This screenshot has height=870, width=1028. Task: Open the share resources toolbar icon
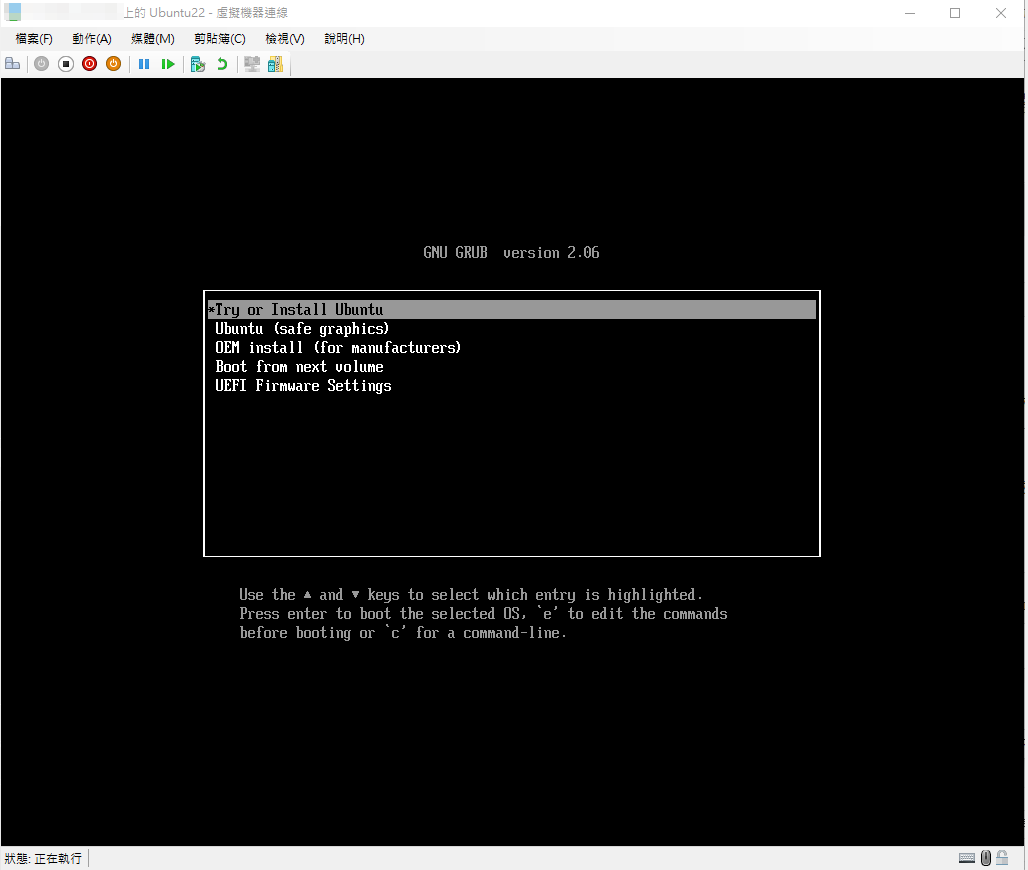275,64
